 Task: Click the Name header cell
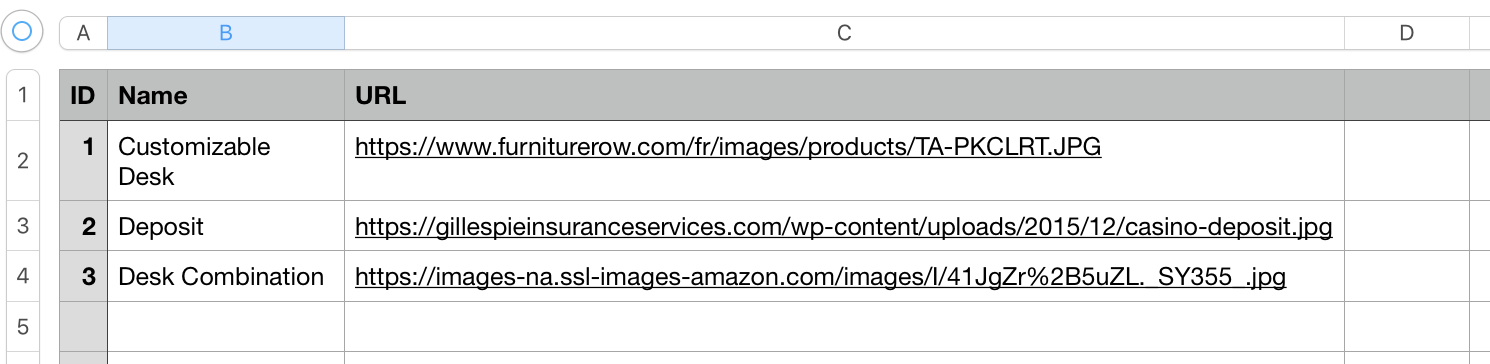coord(226,96)
